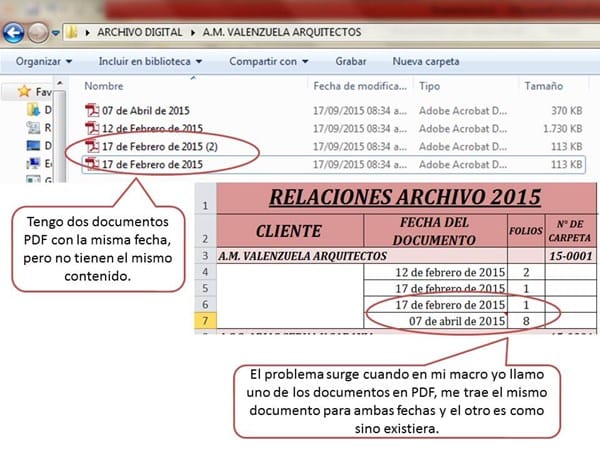Image resolution: width=600 pixels, height=450 pixels.
Task: Click PDF icon of 12 de Febrero de 2015
Action: (x=92, y=128)
